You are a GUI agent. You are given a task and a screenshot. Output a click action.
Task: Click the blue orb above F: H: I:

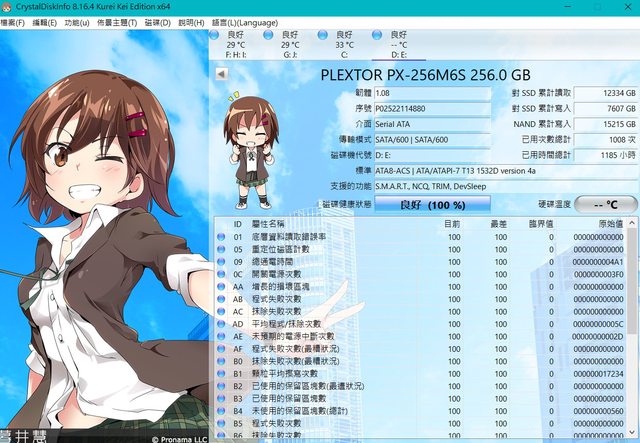pyautogui.click(x=214, y=35)
